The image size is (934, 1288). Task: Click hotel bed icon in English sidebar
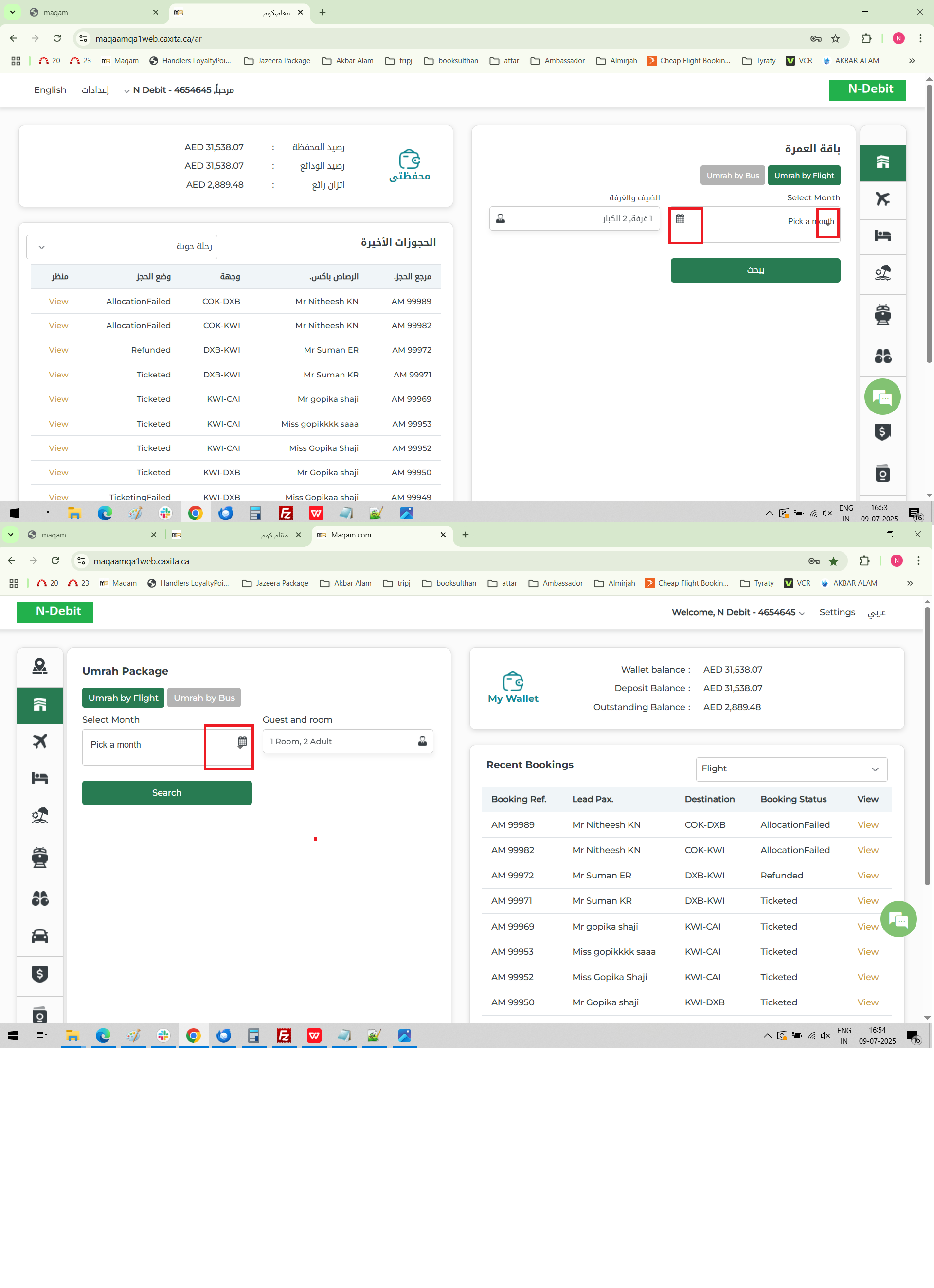(40, 778)
